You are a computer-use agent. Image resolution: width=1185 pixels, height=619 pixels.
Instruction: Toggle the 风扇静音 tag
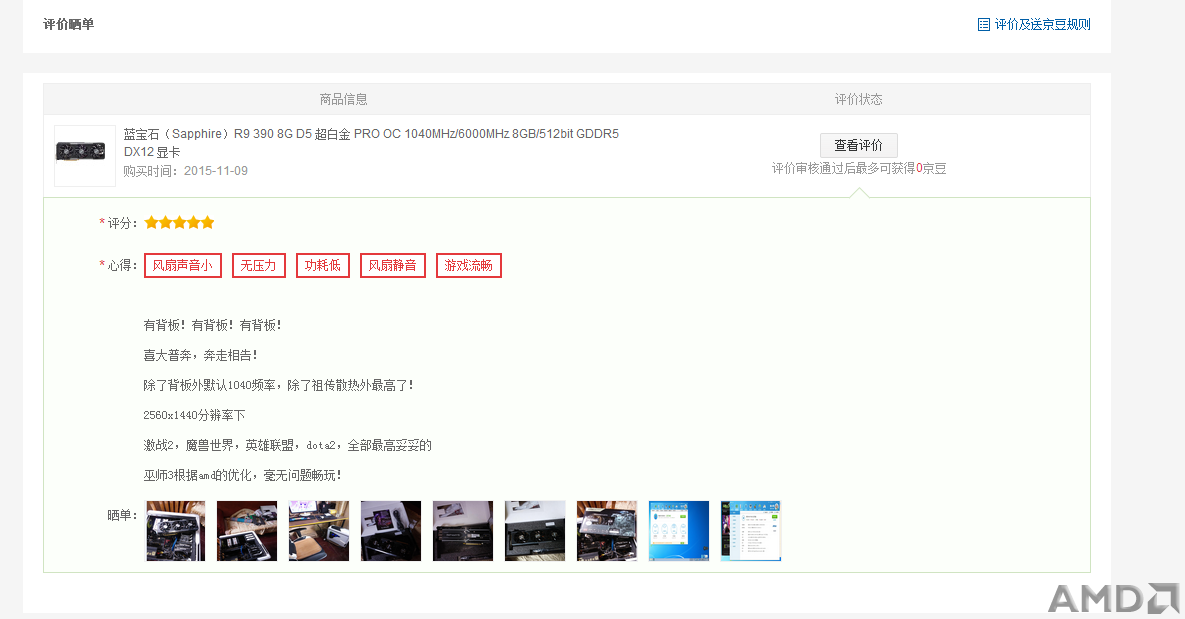(393, 265)
